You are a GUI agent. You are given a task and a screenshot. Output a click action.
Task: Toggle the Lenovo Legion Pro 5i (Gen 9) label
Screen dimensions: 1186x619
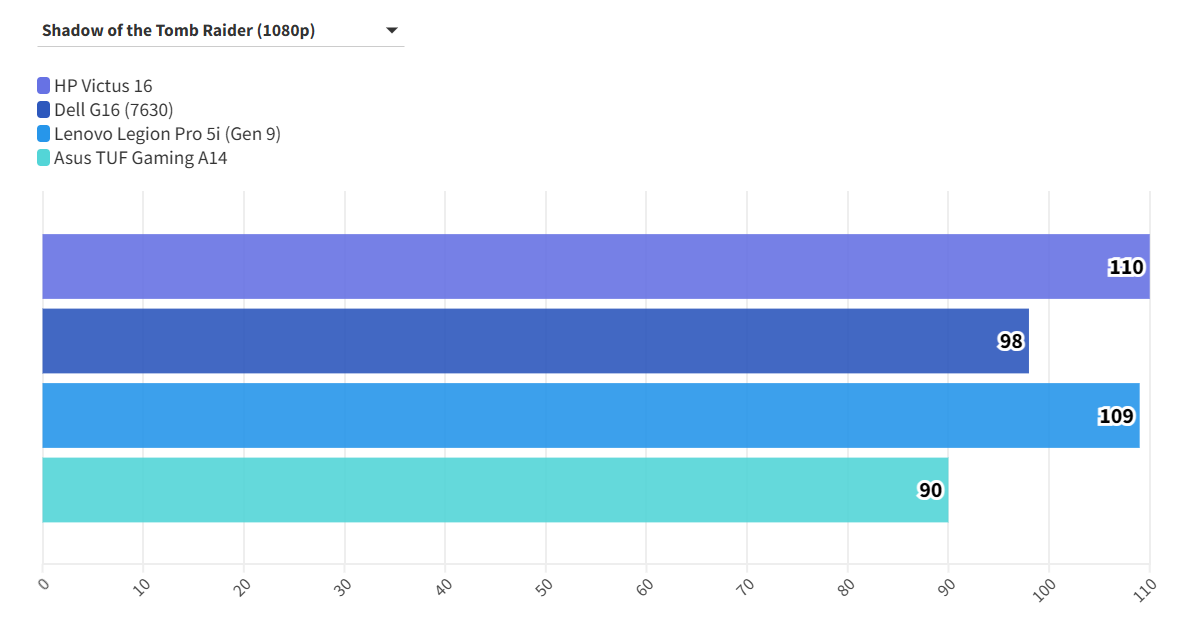point(167,134)
